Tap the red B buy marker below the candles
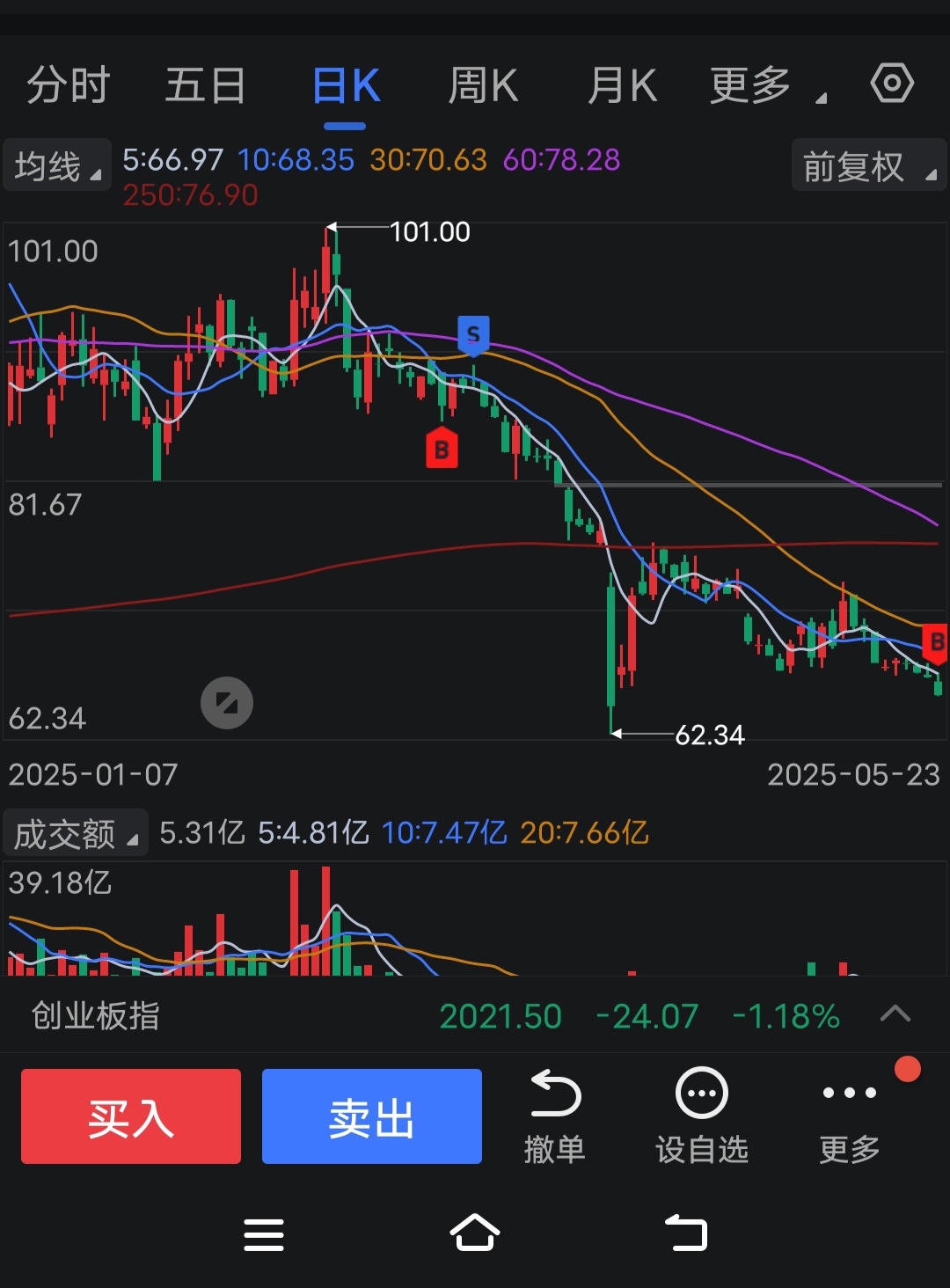This screenshot has width=950, height=1288. click(442, 448)
